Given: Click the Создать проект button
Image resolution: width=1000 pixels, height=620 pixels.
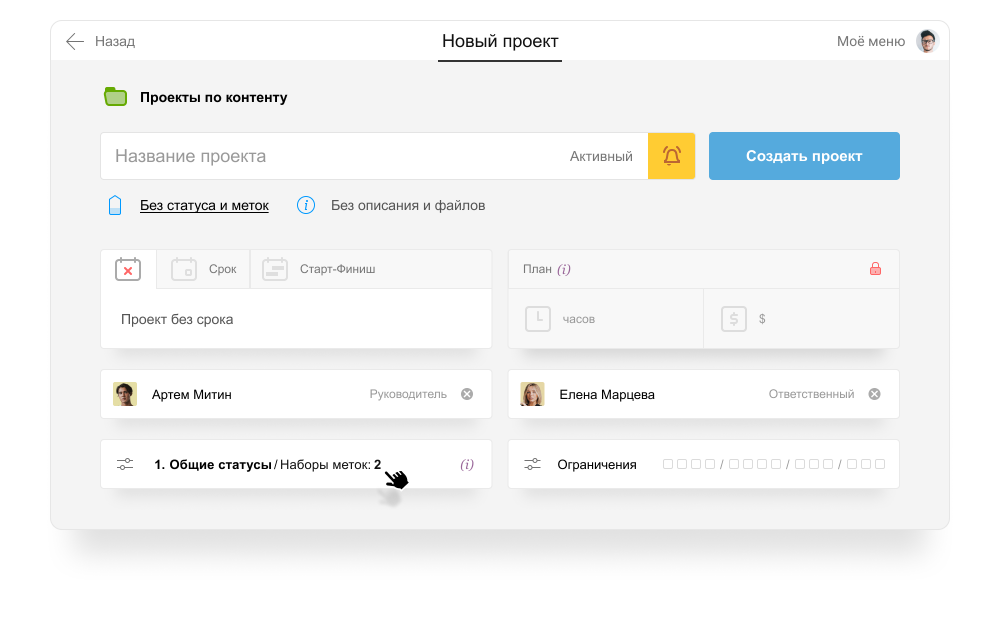Looking at the screenshot, I should [x=804, y=156].
